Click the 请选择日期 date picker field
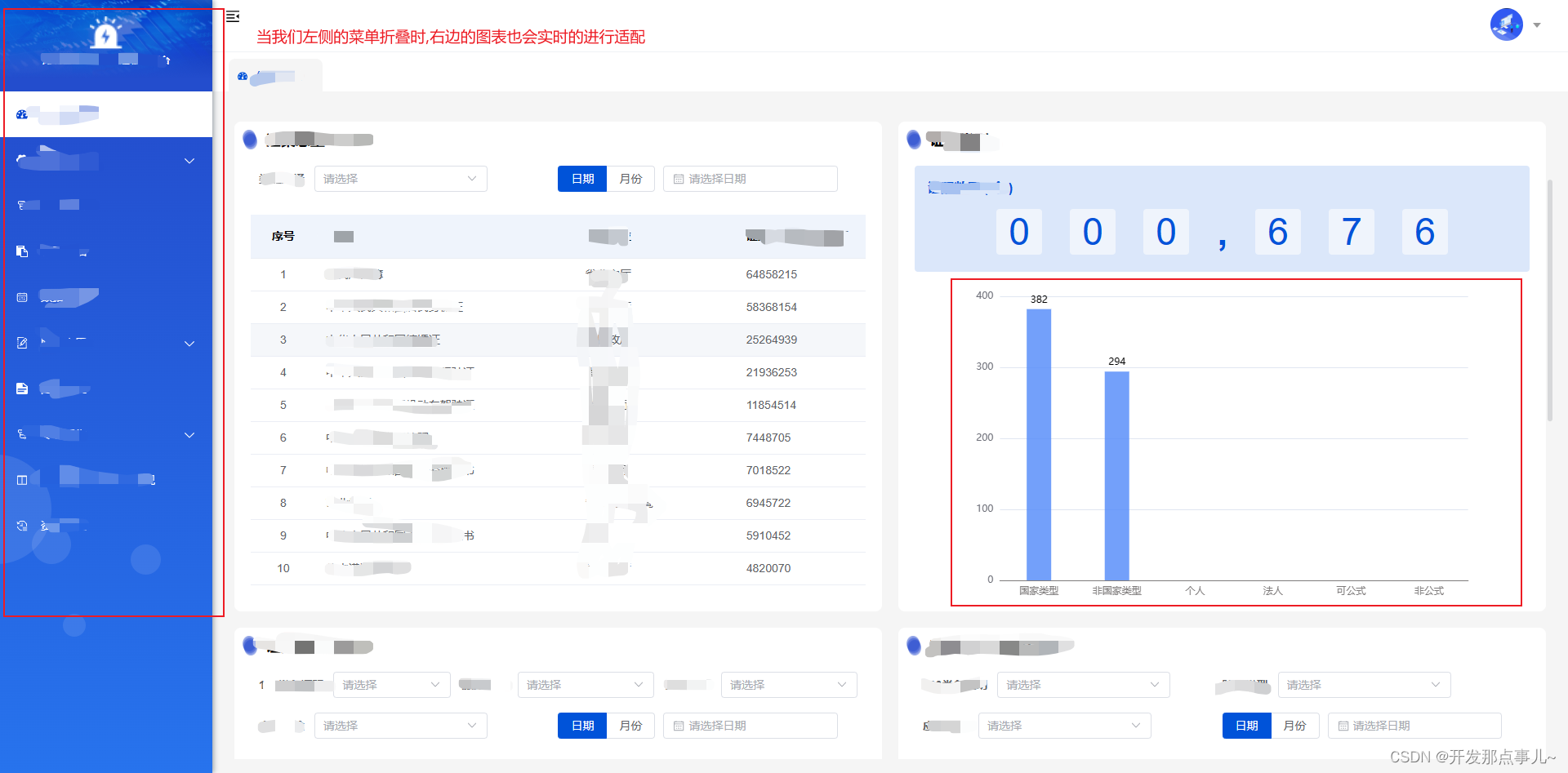Viewport: 1568px width, 773px height. 750,179
